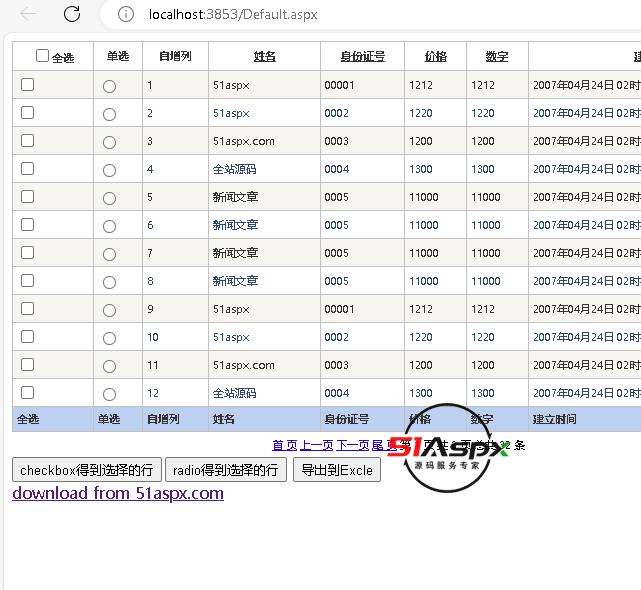641x590 pixels.
Task: Click the radio得到选择的行 button
Action: tap(226, 469)
